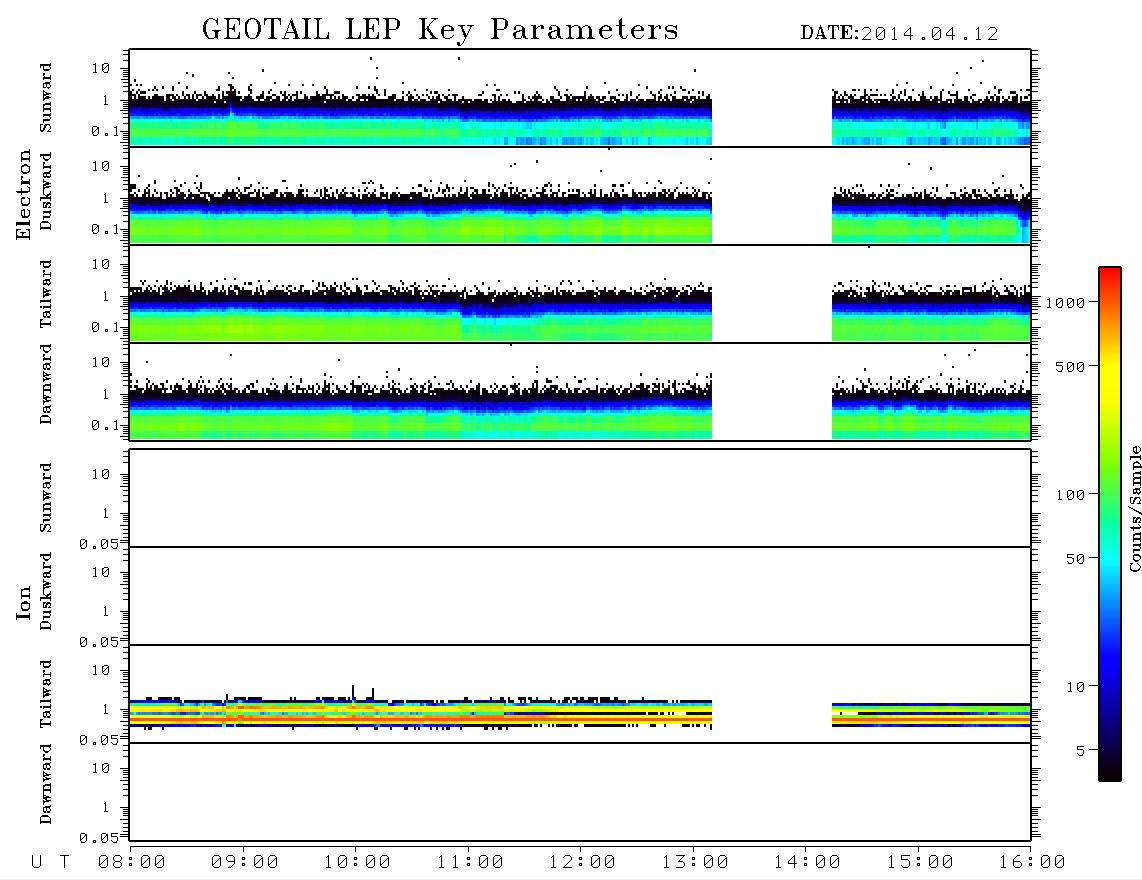Click the 500 color bar tick label
Viewport: 1142px width, 880px height.
coord(1070,367)
